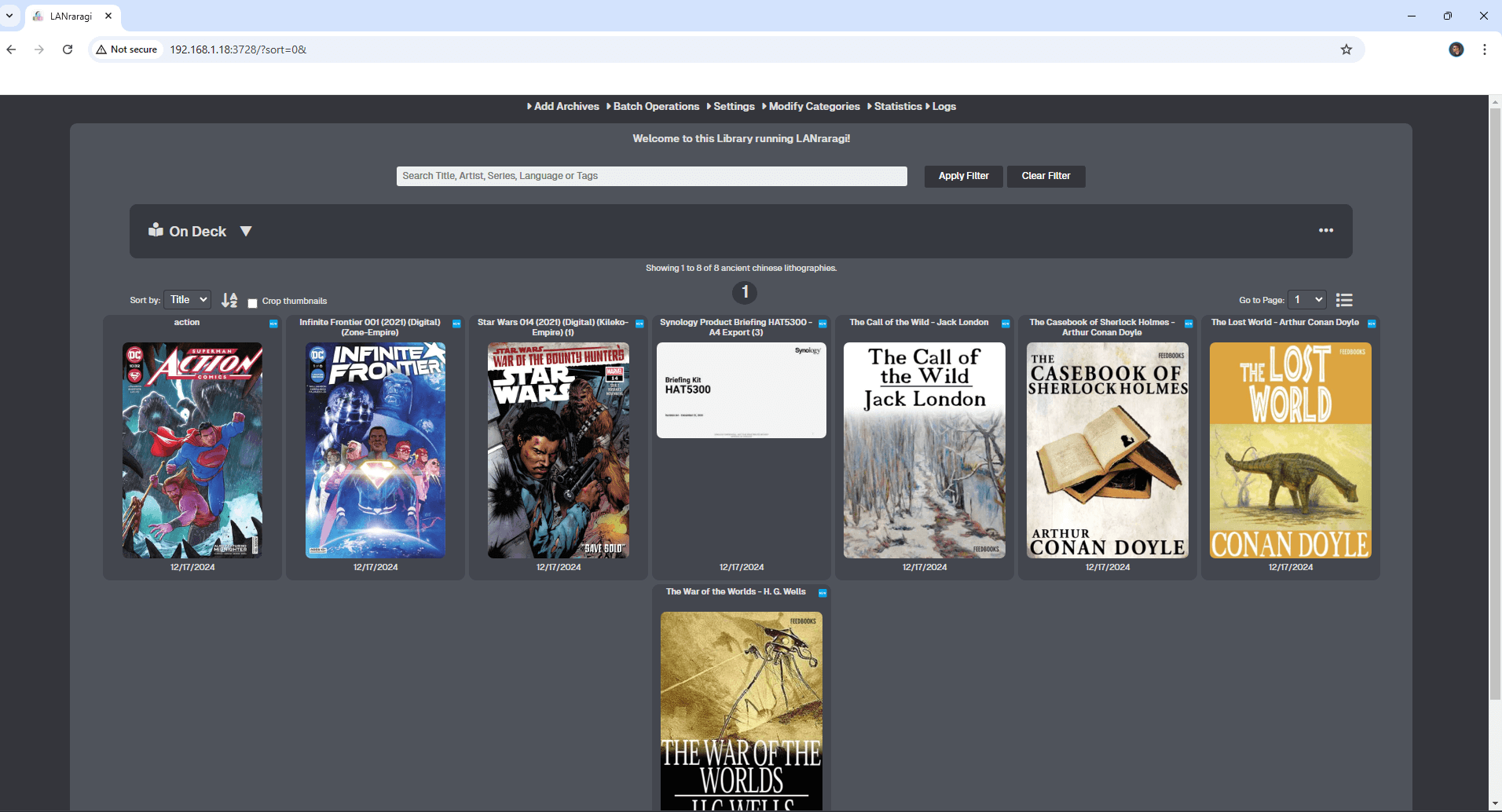Select the LANraragi browser tab
Image resolution: width=1502 pixels, height=812 pixels.
click(73, 16)
